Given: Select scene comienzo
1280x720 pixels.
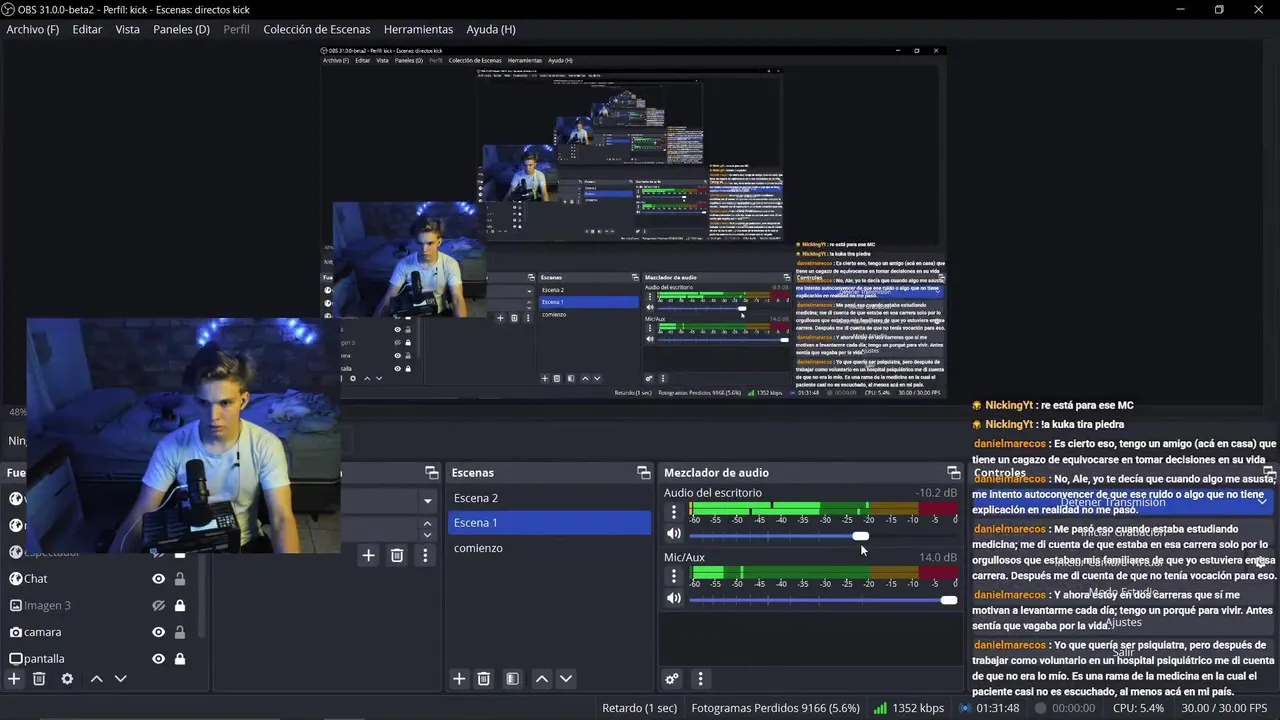Looking at the screenshot, I should click(x=548, y=548).
